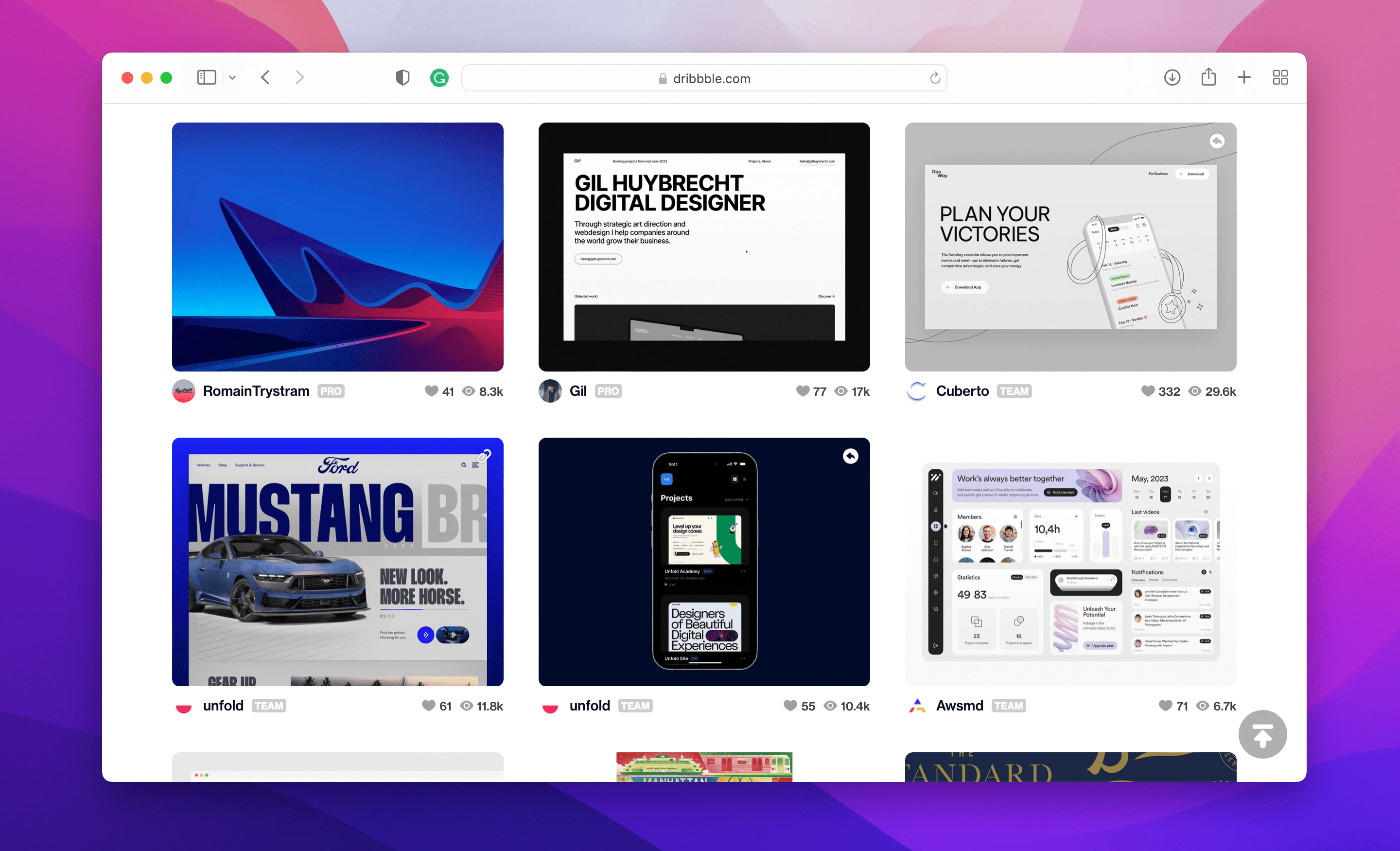This screenshot has height=851, width=1400.
Task: Open the Downloads list
Action: click(1172, 77)
